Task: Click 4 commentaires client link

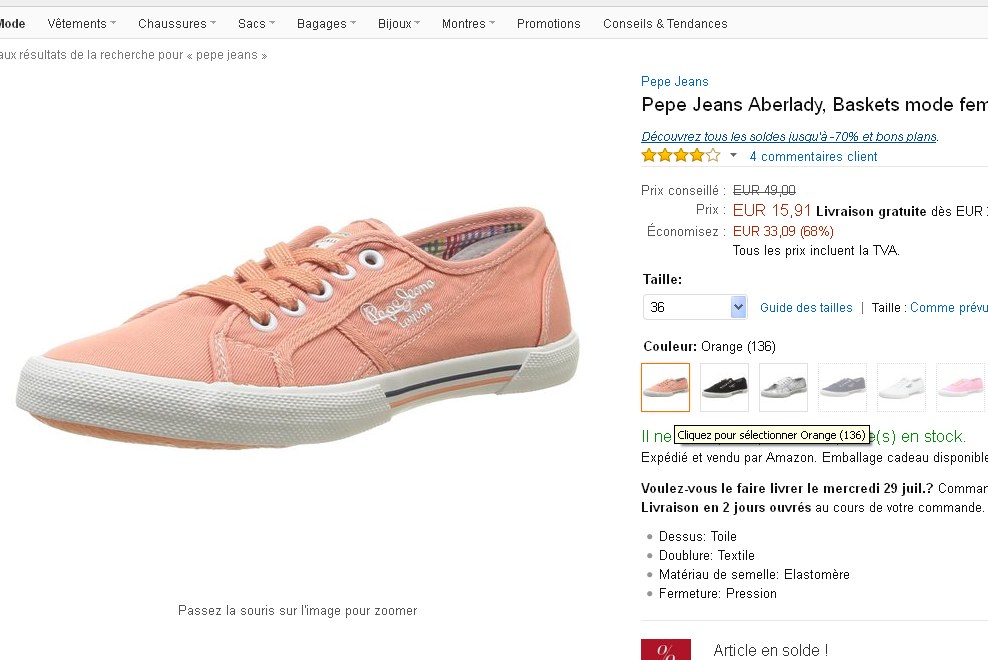Action: point(813,157)
